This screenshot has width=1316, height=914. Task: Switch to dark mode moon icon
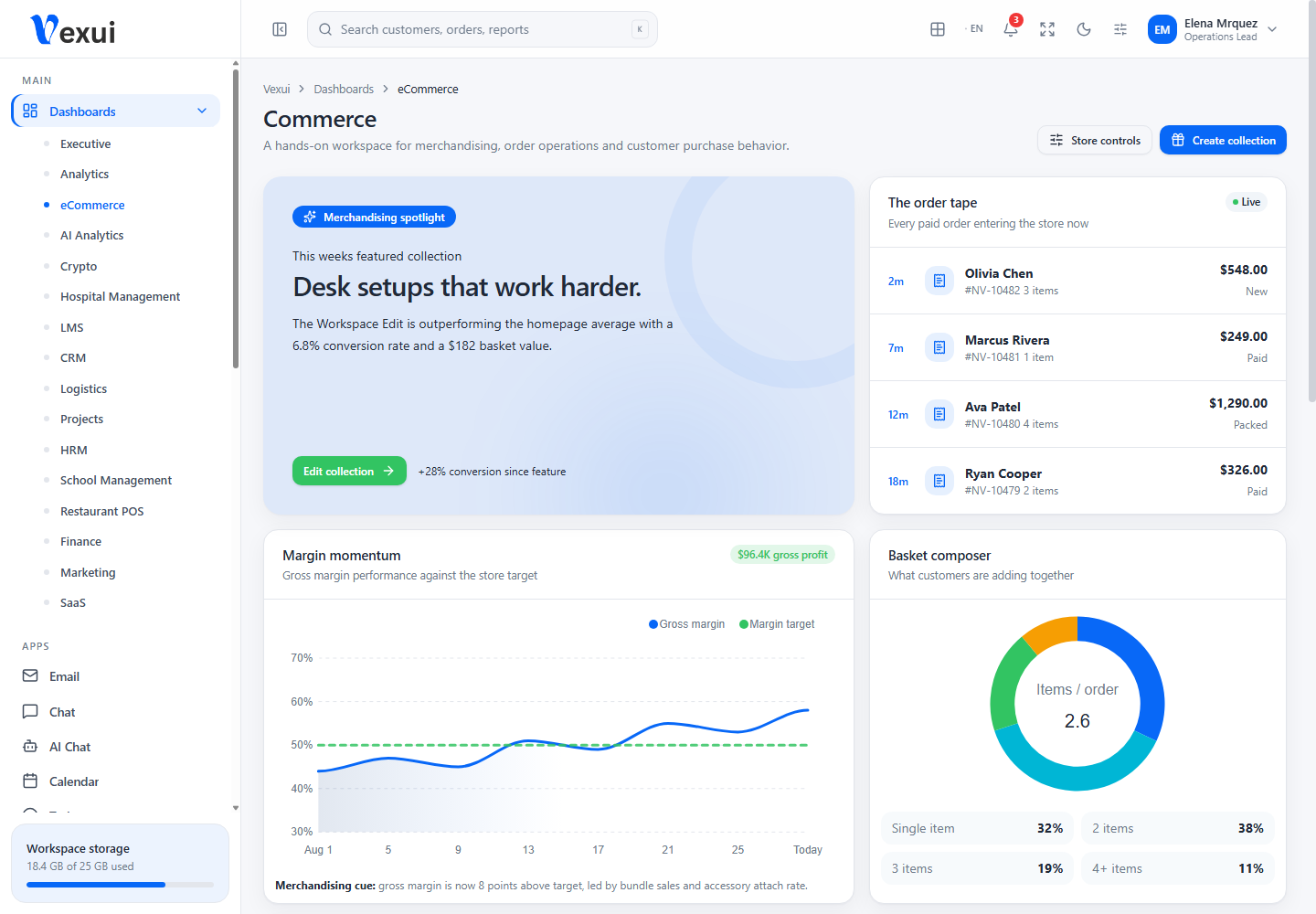[x=1084, y=29]
